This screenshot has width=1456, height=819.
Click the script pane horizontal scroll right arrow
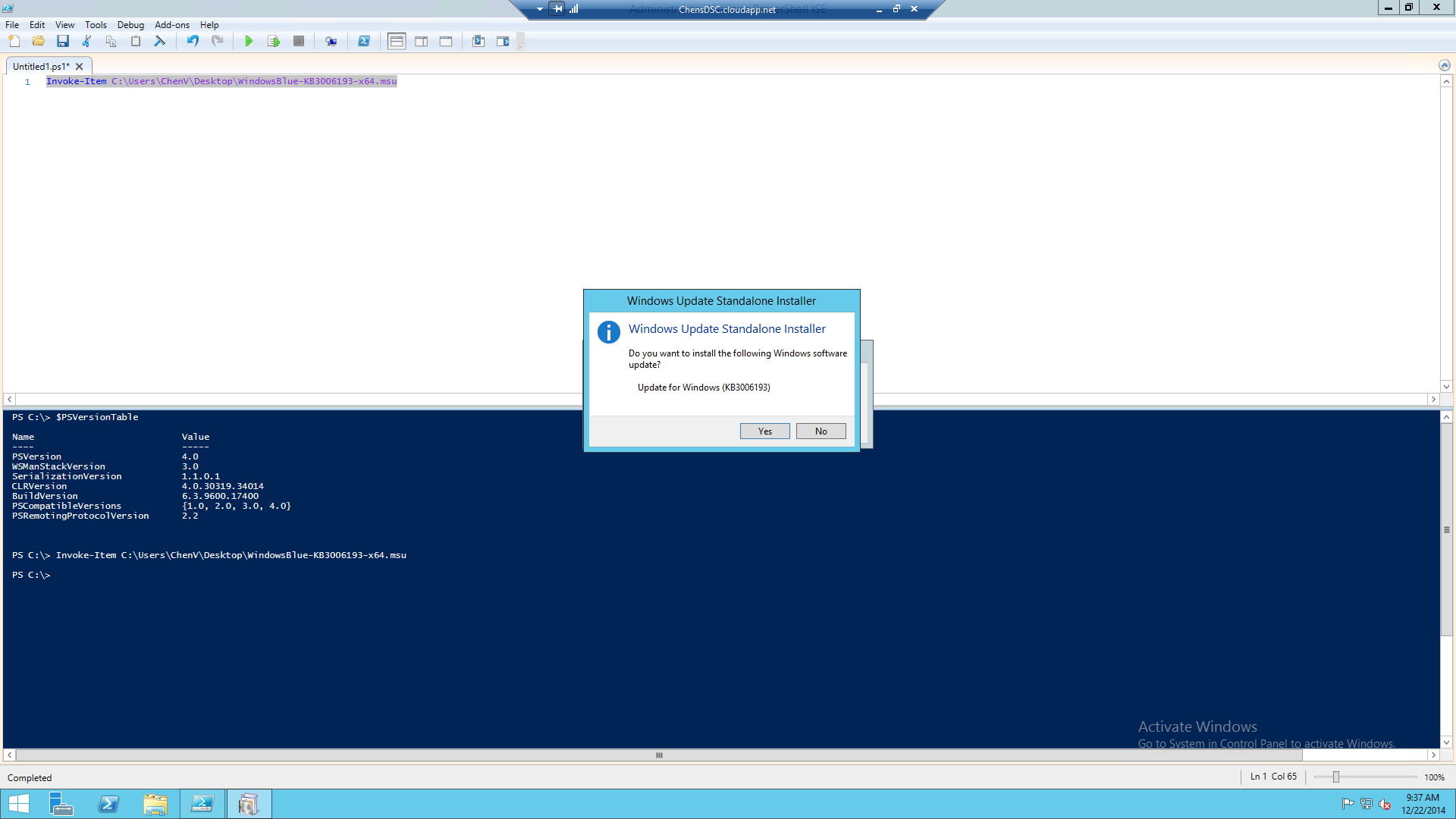pos(1432,399)
